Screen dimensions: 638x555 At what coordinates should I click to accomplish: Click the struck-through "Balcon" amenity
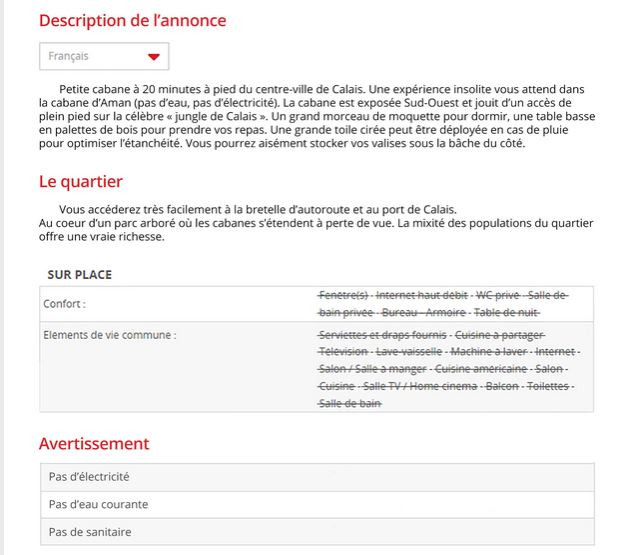click(x=502, y=386)
